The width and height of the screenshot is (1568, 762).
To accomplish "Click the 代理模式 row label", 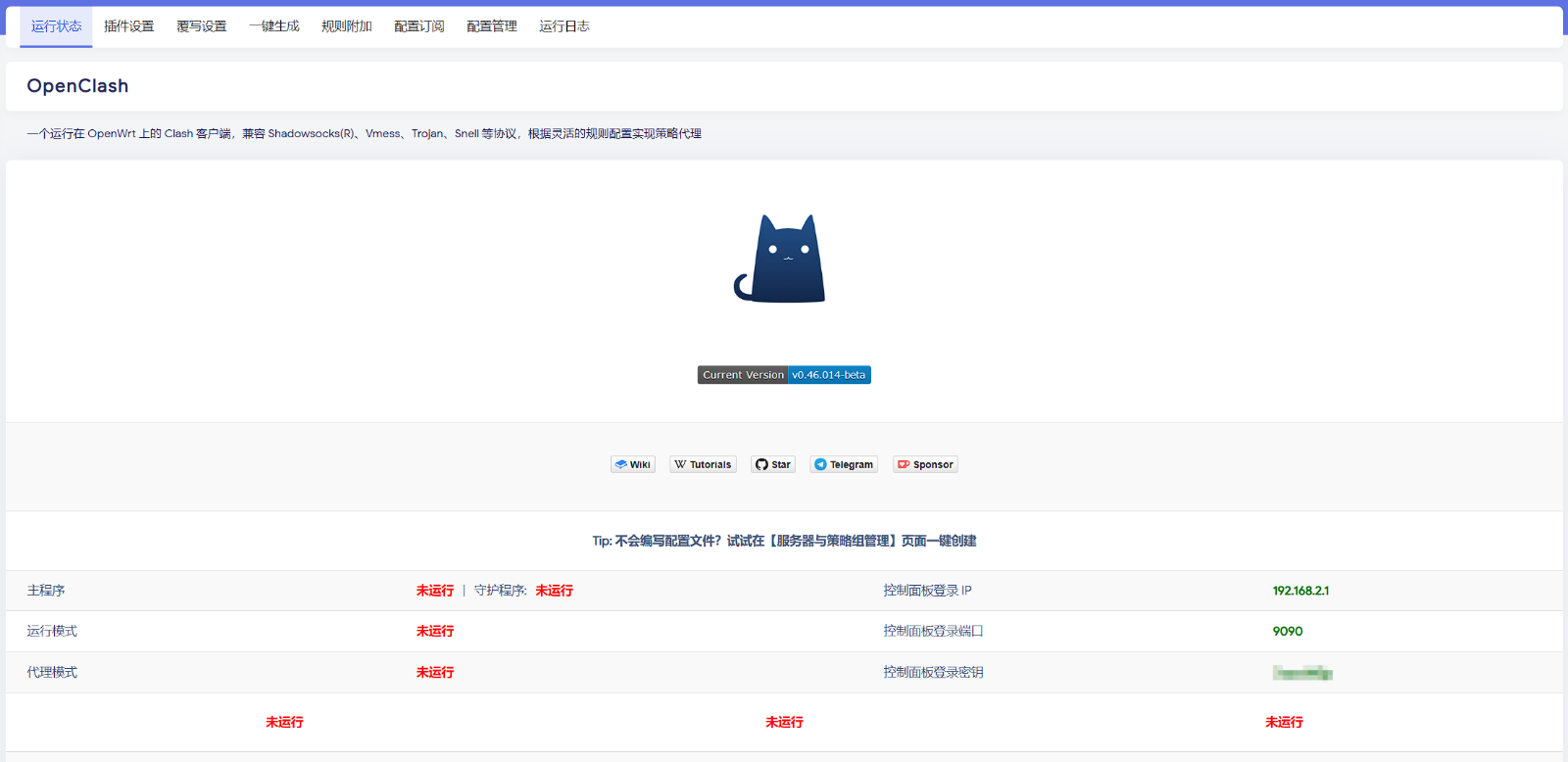I will coord(52,673).
